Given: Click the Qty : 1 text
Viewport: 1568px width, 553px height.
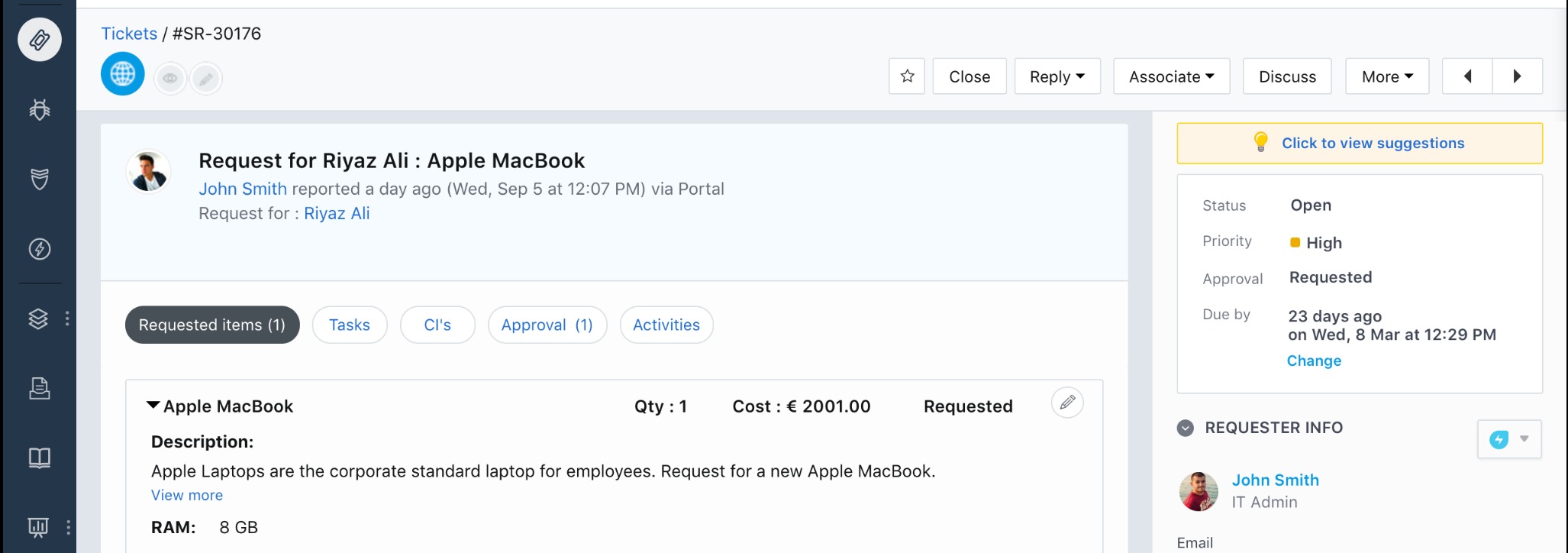Looking at the screenshot, I should (x=660, y=406).
